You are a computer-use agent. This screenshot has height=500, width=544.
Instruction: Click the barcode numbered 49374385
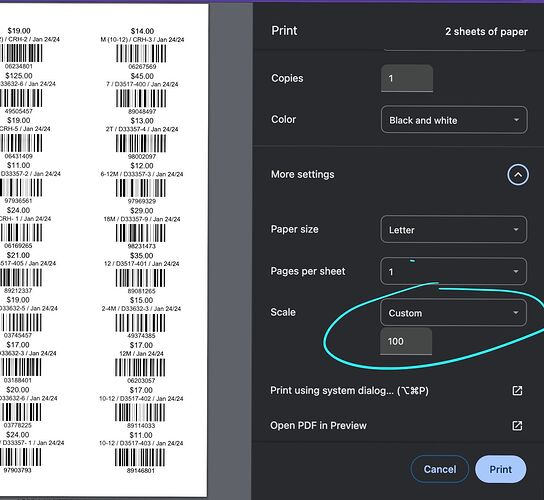click(141, 323)
